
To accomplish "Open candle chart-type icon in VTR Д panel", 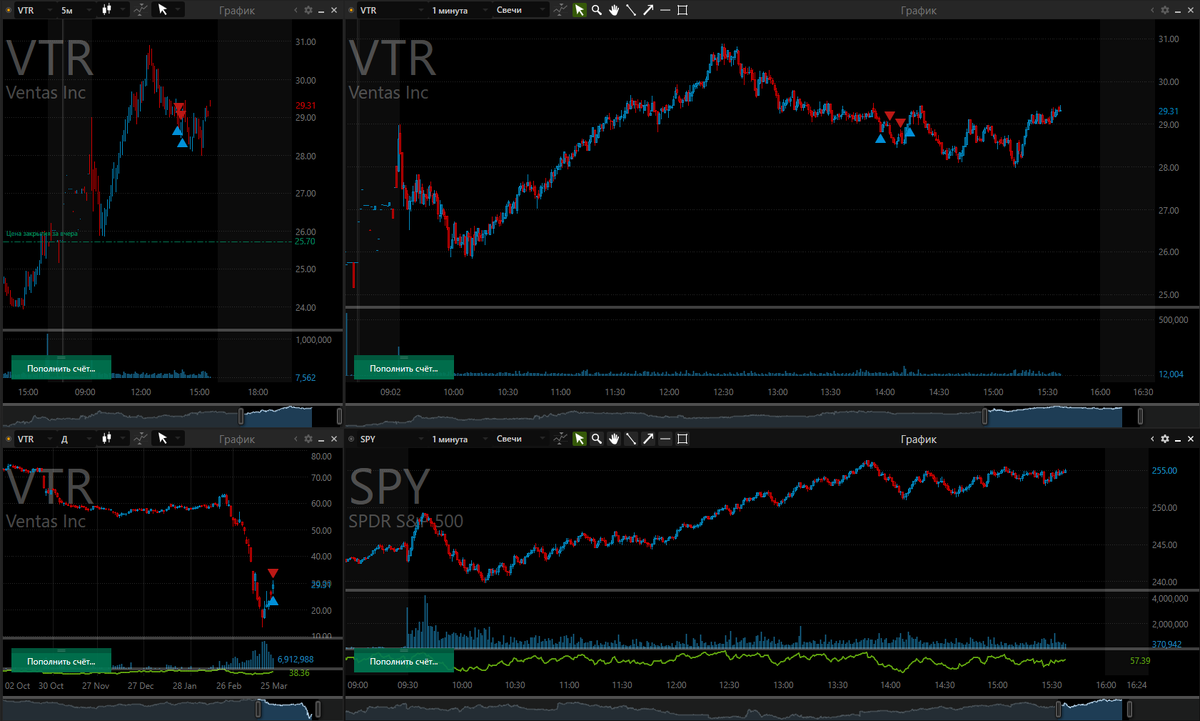I will 107,438.
